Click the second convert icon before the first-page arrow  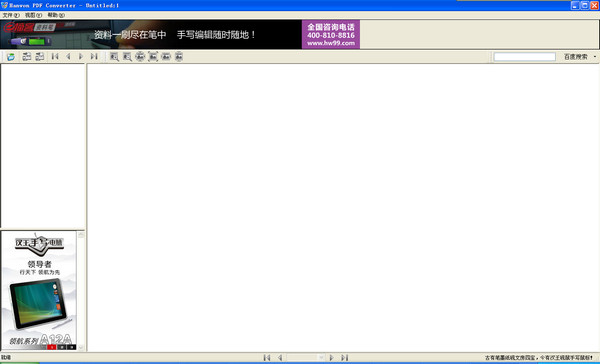pyautogui.click(x=39, y=57)
